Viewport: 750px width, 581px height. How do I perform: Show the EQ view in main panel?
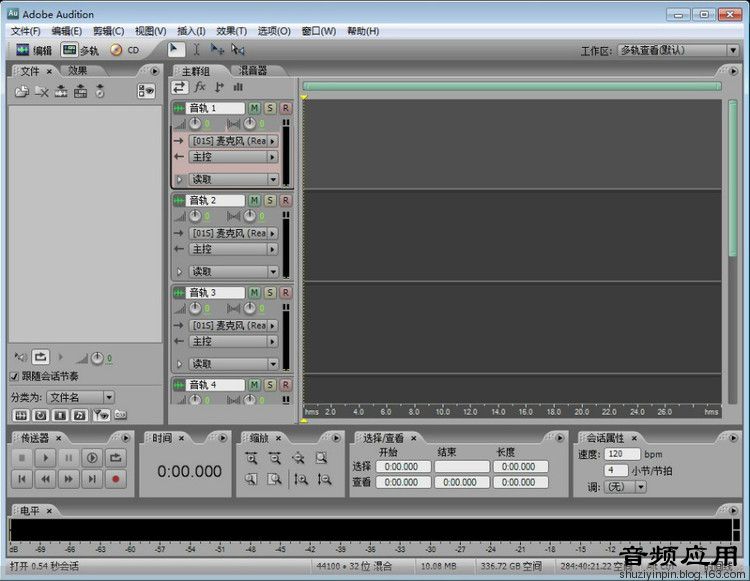click(x=238, y=87)
